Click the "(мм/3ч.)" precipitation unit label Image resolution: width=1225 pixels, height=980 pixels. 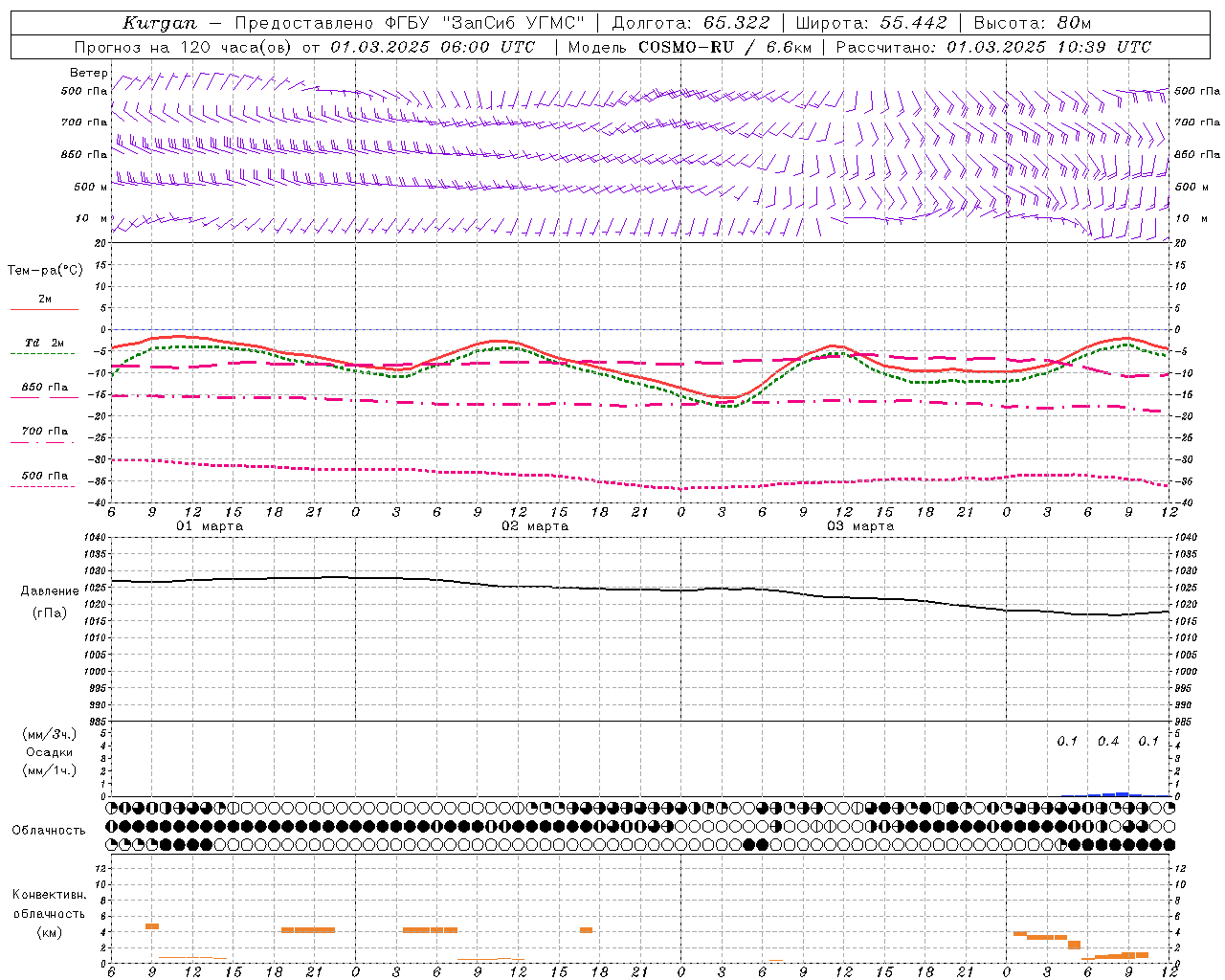pos(50,734)
